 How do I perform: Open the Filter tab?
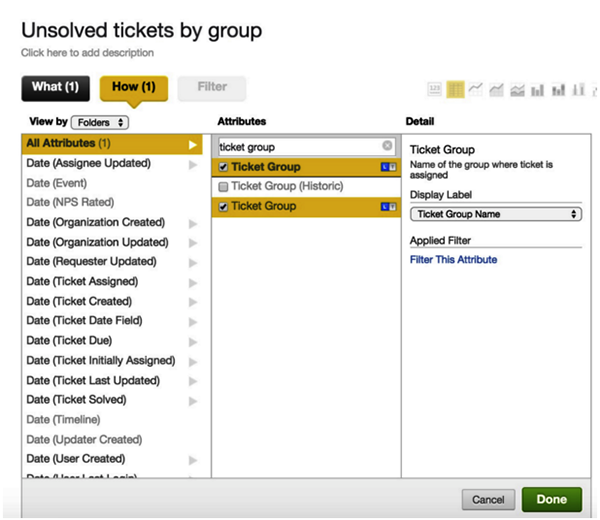click(212, 87)
